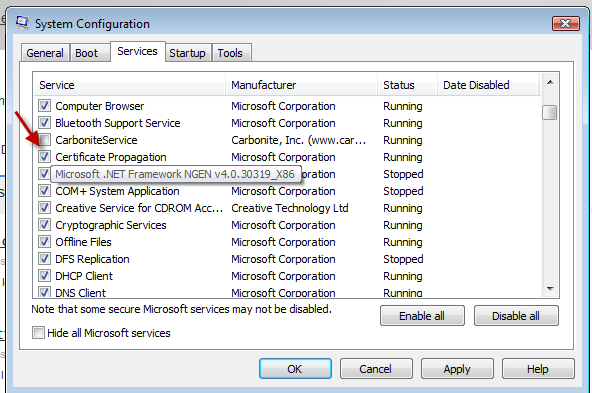Select the DHCP Client service name
Viewport: 592px width, 393px height.
pos(84,276)
